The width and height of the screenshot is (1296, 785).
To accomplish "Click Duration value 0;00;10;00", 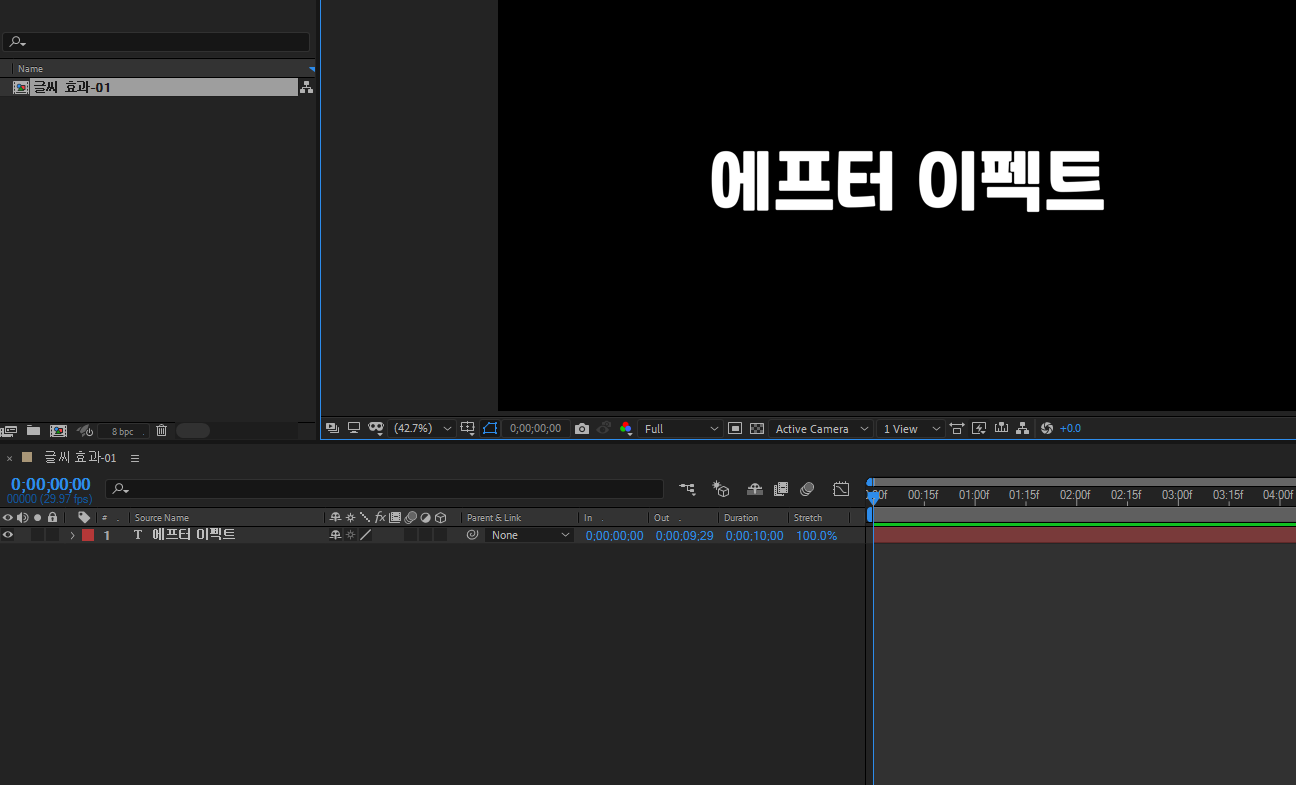I will point(754,535).
